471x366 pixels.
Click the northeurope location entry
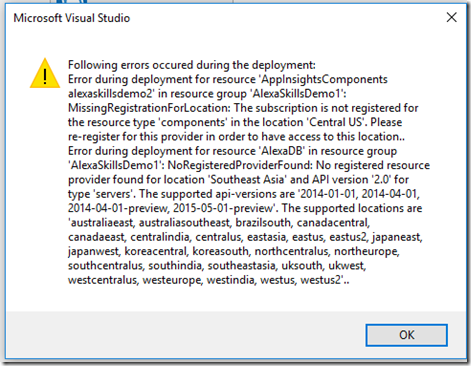point(366,251)
